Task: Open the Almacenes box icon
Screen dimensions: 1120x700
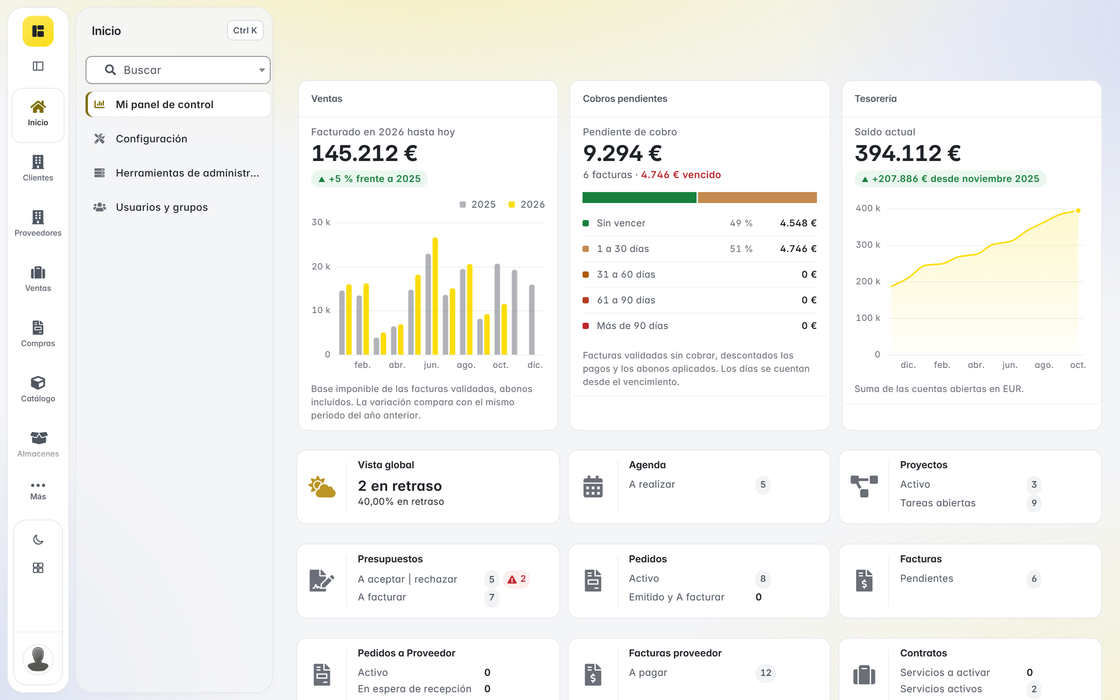Action: [38, 438]
